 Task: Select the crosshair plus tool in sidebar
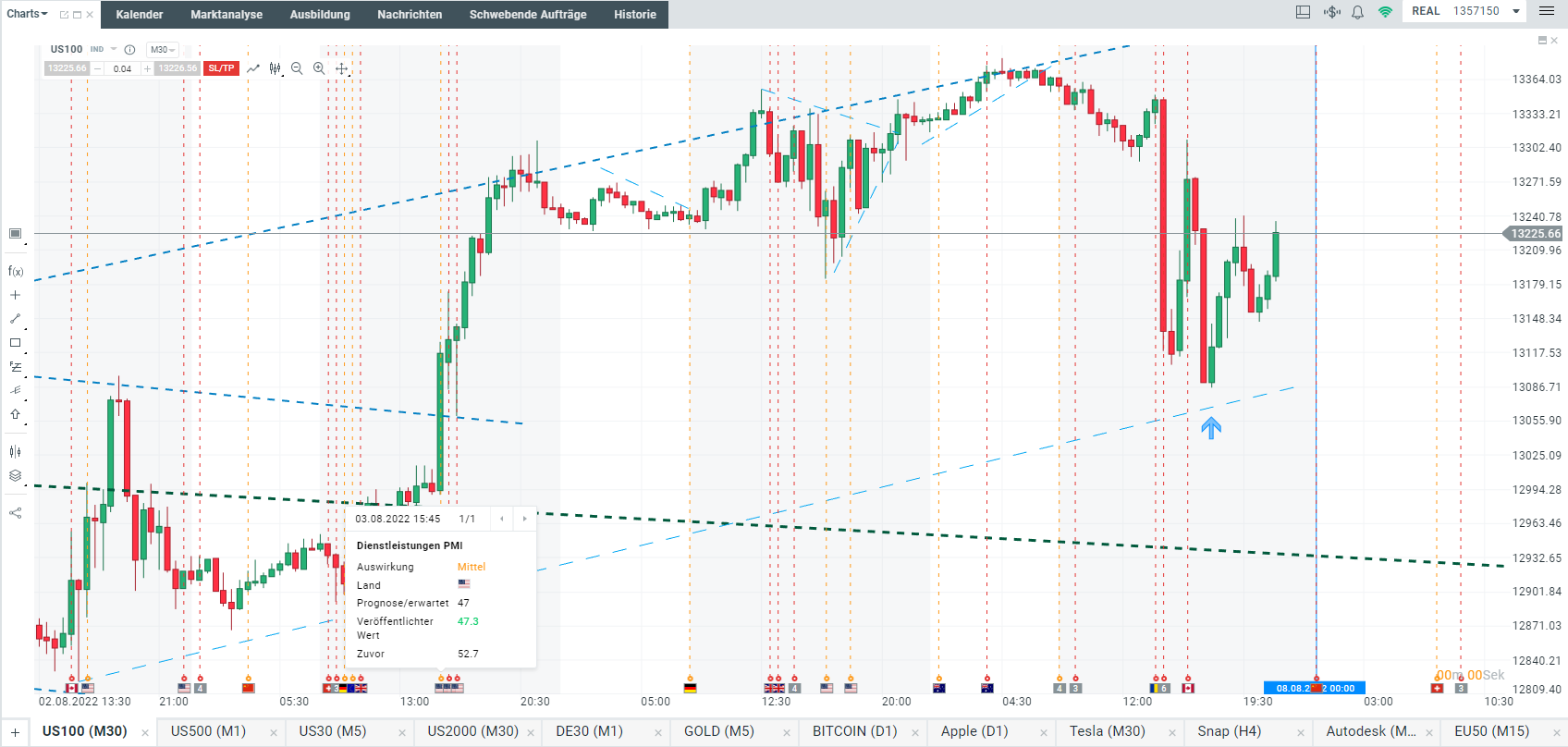[15, 295]
